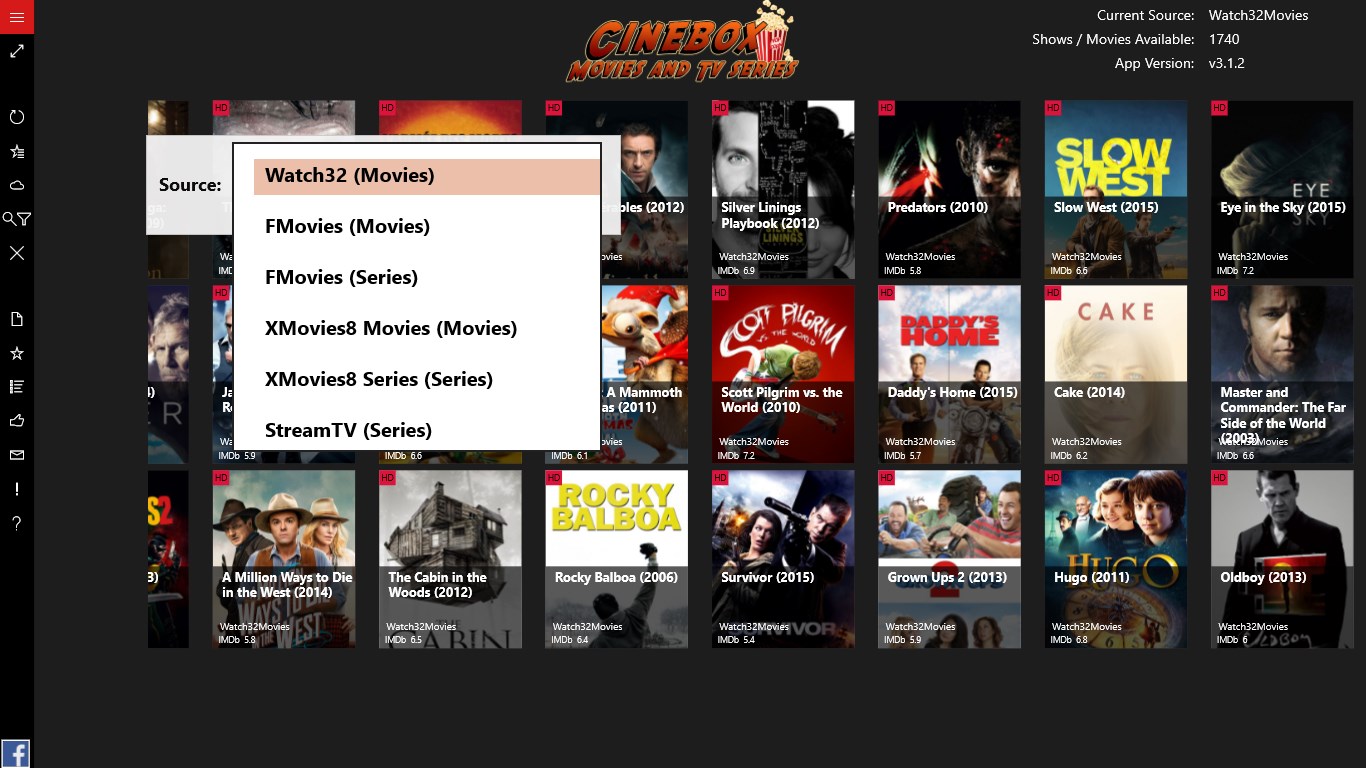Click the Source: label
Viewport: 1366px width, 768px height.
pyautogui.click(x=190, y=185)
